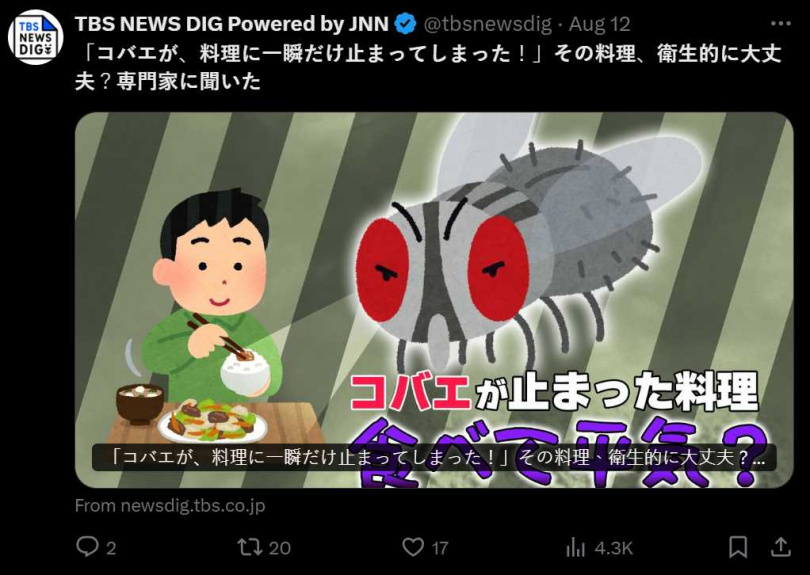Click the card headline caption overlay
This screenshot has width=810, height=575.
tap(434, 458)
